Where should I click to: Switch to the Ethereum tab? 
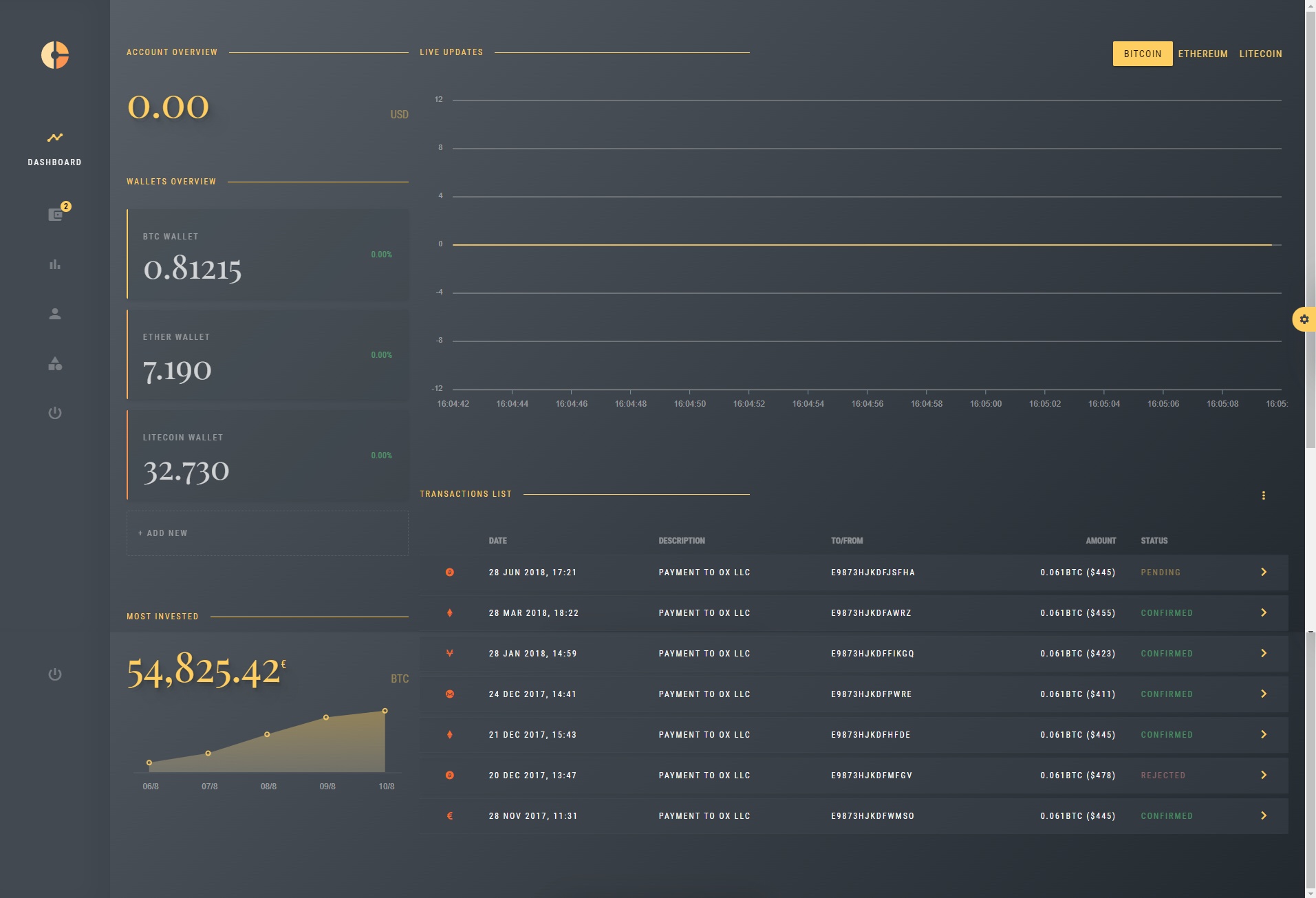[1202, 54]
